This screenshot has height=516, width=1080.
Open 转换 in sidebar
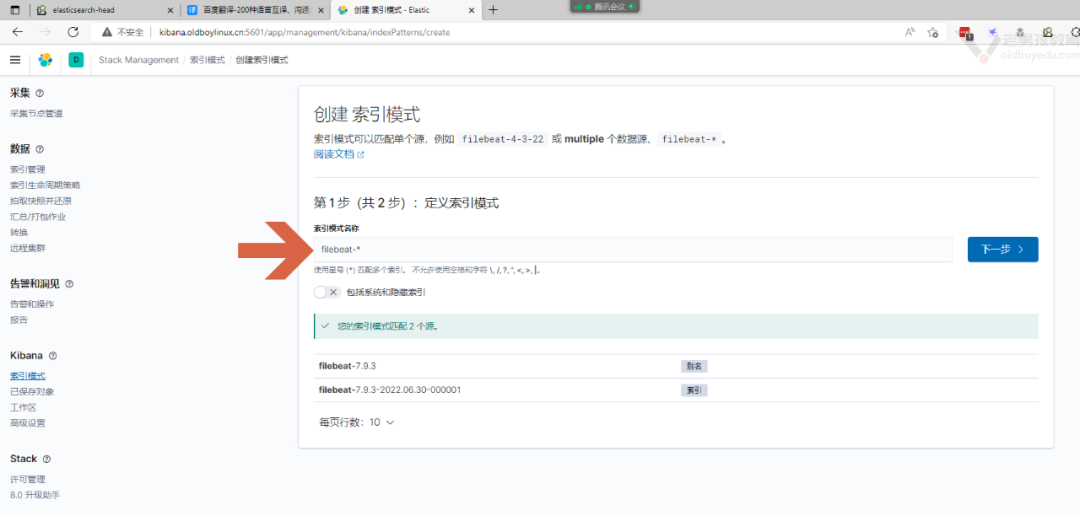19,233
